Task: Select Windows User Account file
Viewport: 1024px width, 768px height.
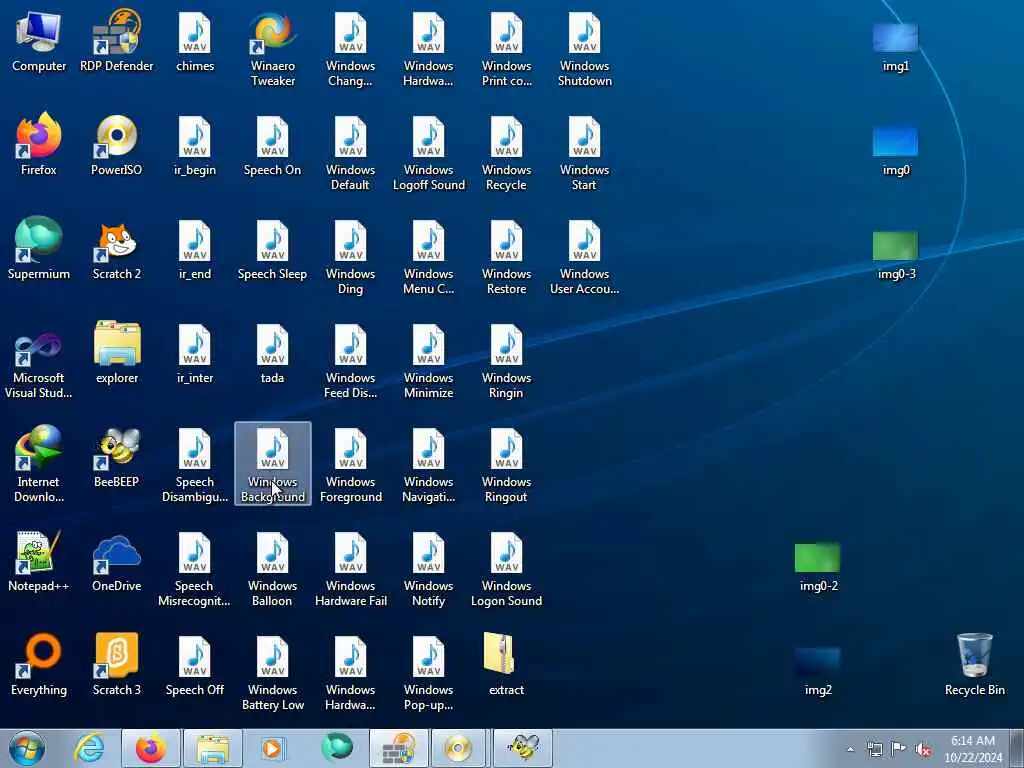Action: click(x=584, y=257)
